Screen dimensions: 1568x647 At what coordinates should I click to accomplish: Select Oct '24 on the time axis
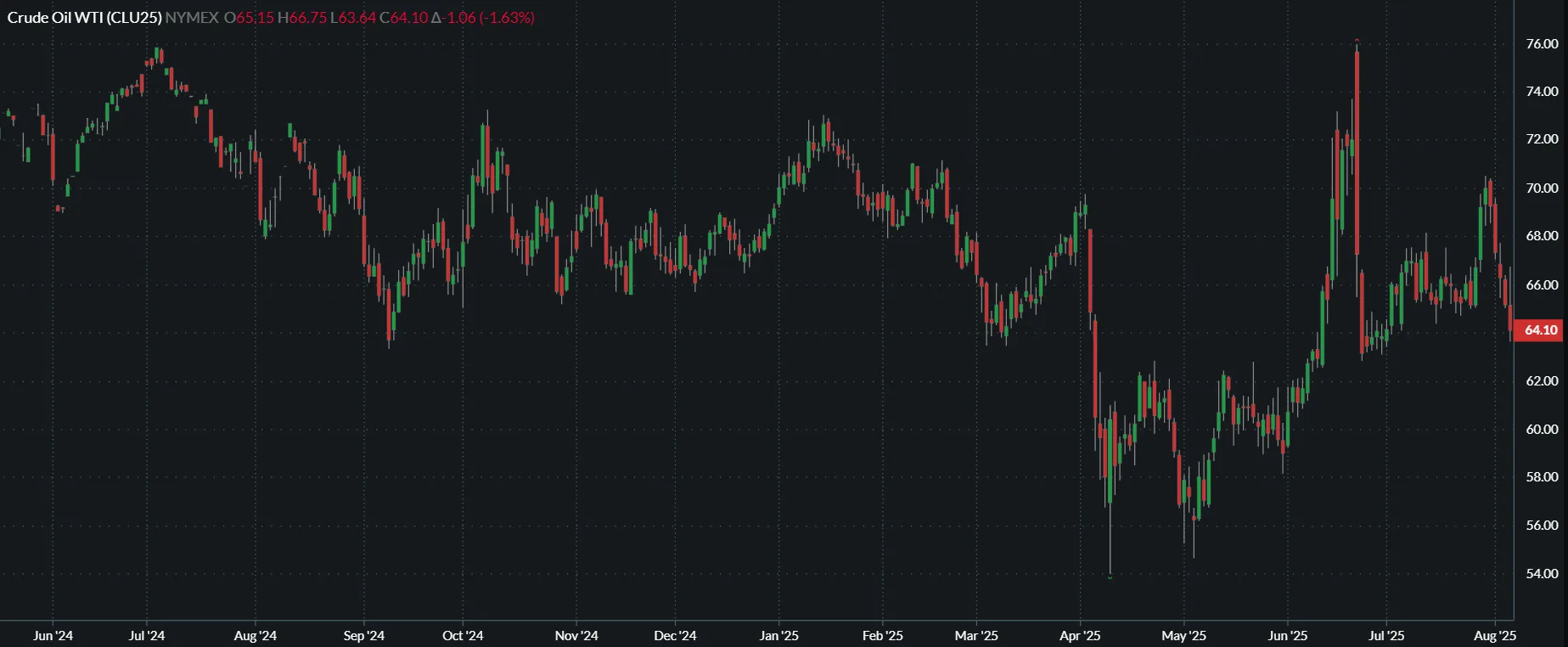click(463, 635)
